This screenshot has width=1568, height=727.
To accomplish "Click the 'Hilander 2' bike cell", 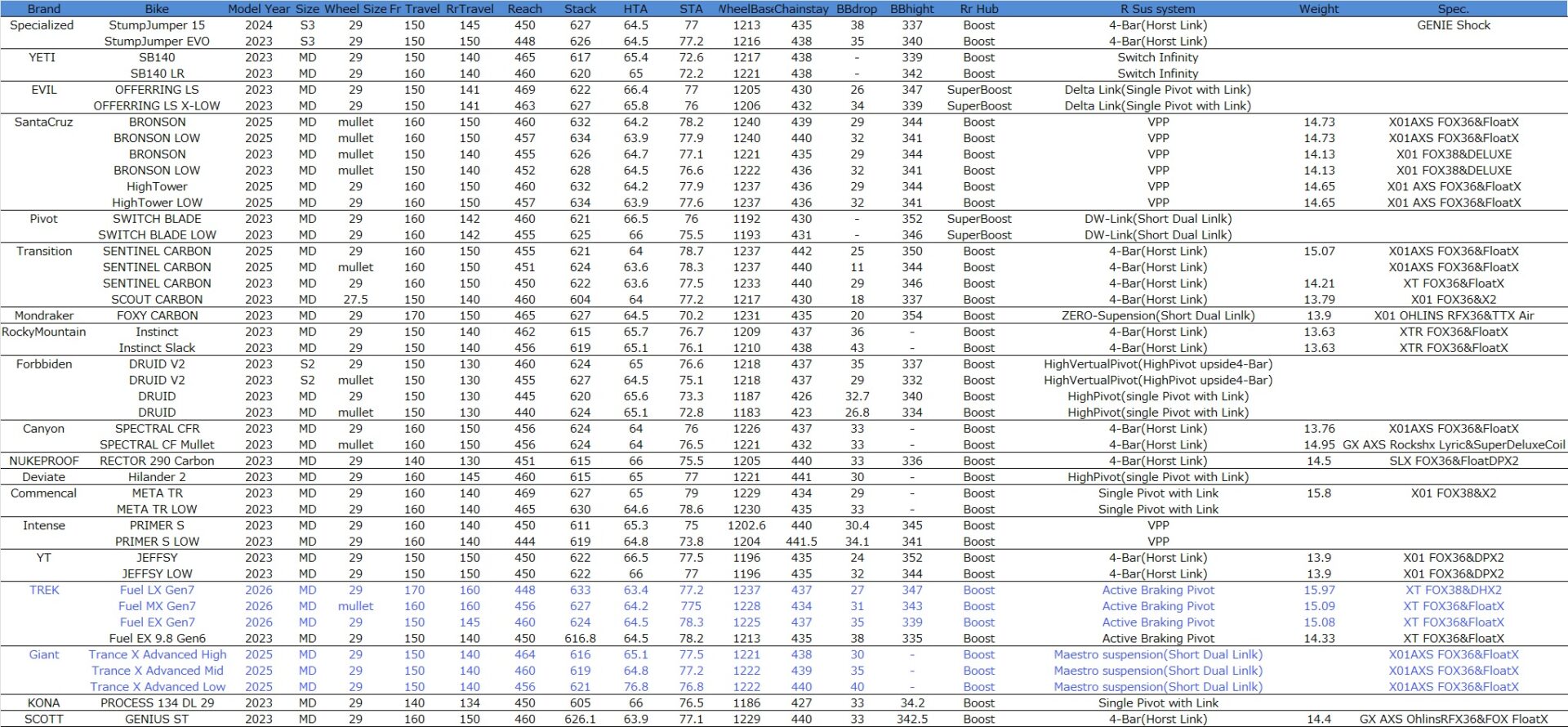I will tap(157, 477).
